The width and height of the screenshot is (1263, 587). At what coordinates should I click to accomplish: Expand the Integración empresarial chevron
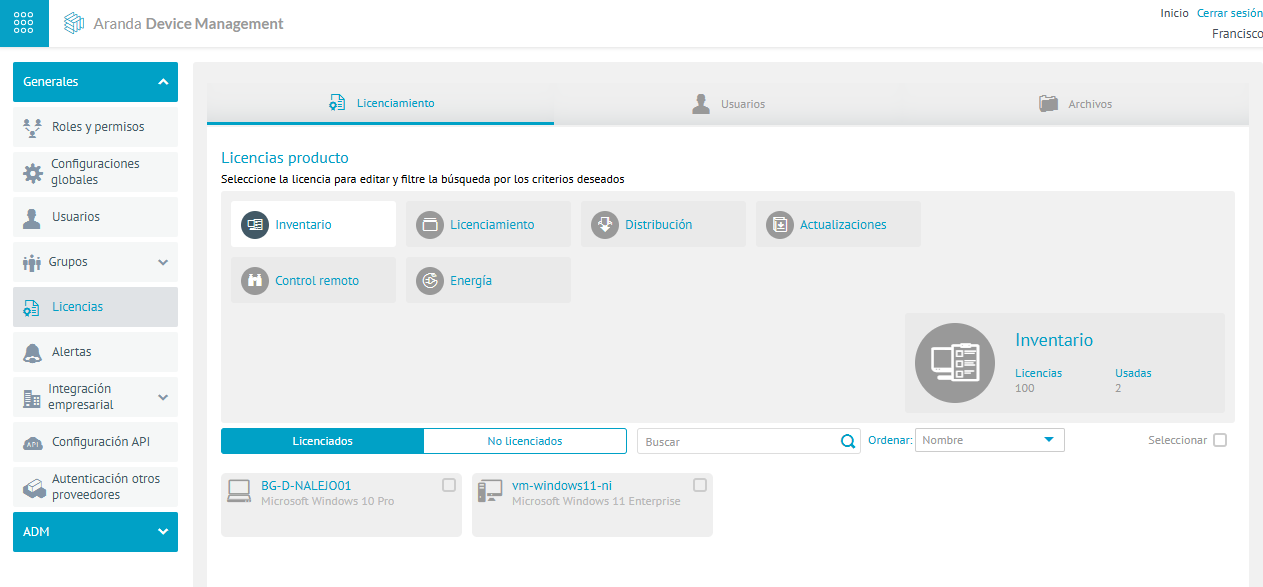pyautogui.click(x=163, y=397)
